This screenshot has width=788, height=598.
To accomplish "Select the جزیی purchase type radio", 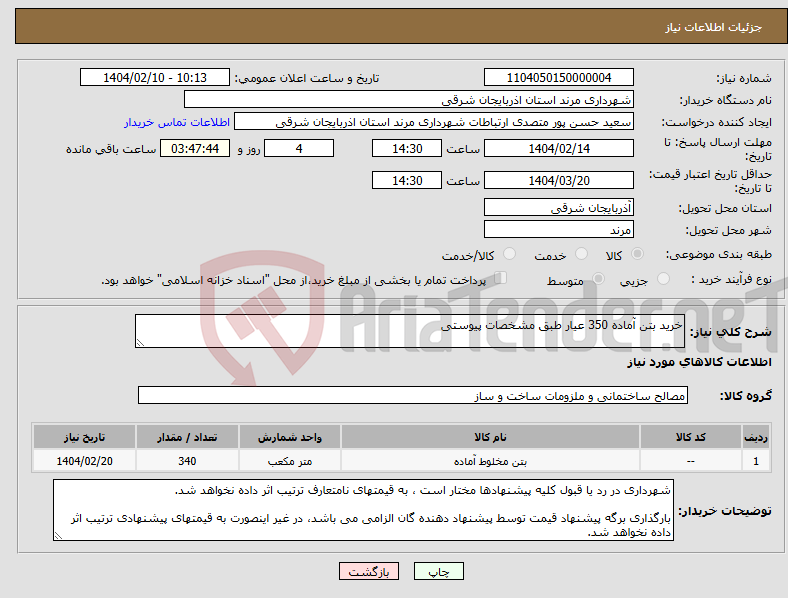I will tap(663, 278).
